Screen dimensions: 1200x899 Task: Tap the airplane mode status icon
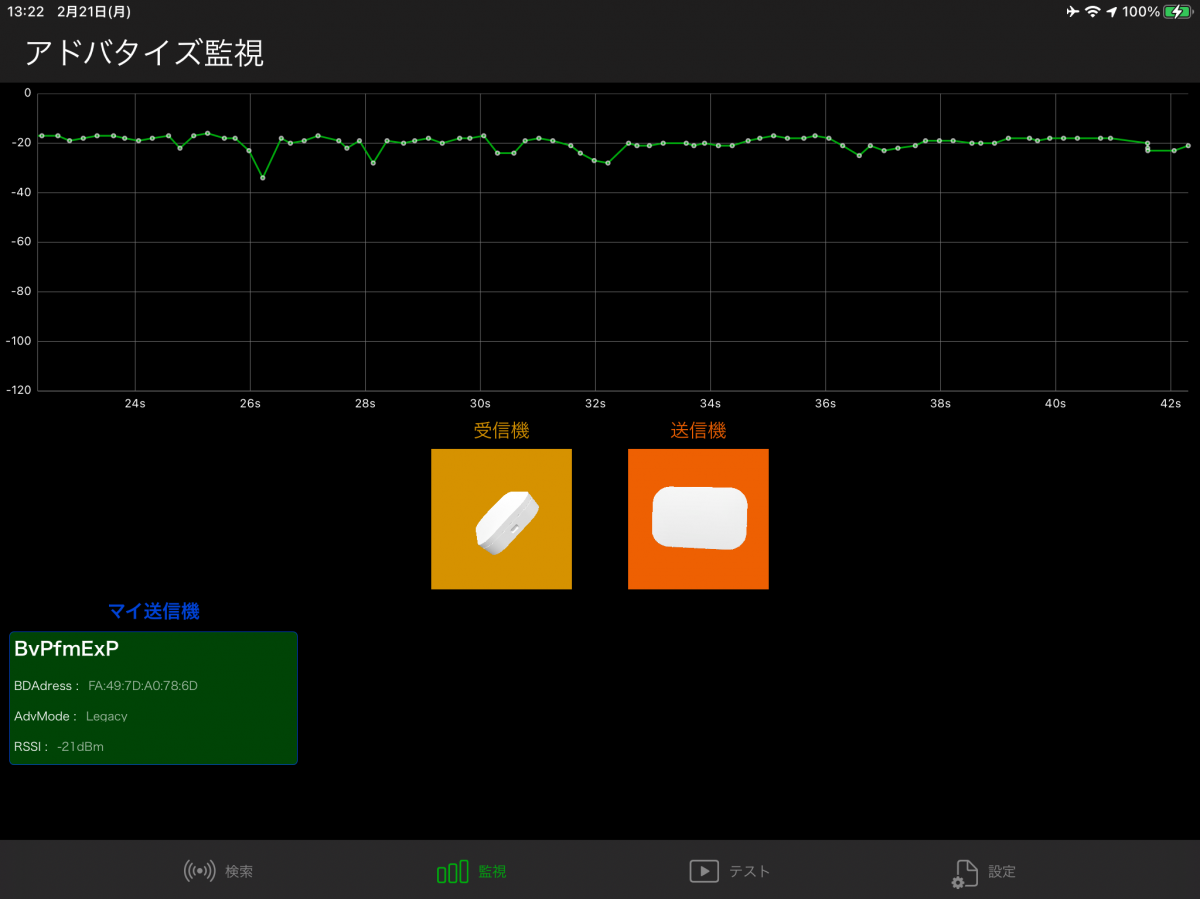1073,12
